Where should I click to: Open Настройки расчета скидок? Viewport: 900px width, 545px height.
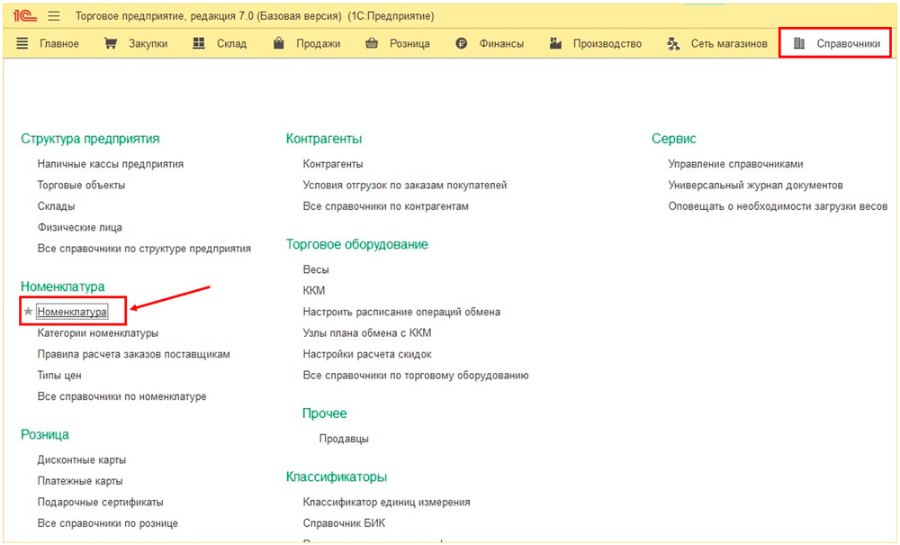(x=367, y=355)
